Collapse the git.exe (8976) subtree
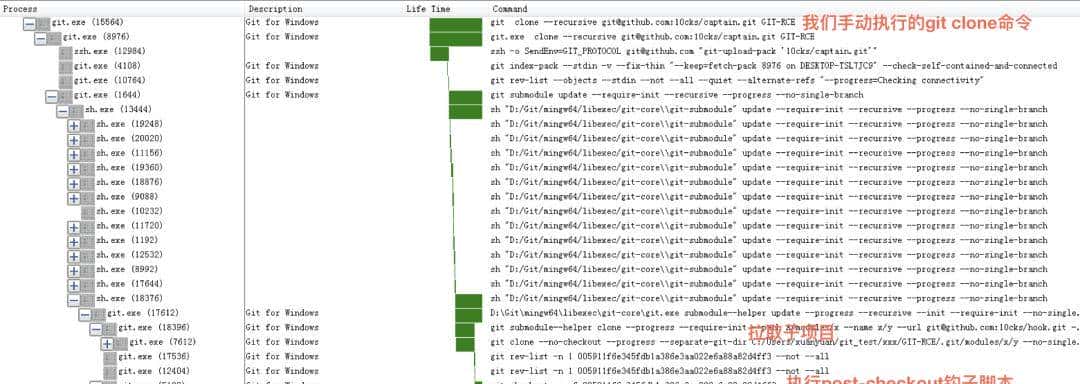The height and width of the screenshot is (384, 1080). [41, 38]
